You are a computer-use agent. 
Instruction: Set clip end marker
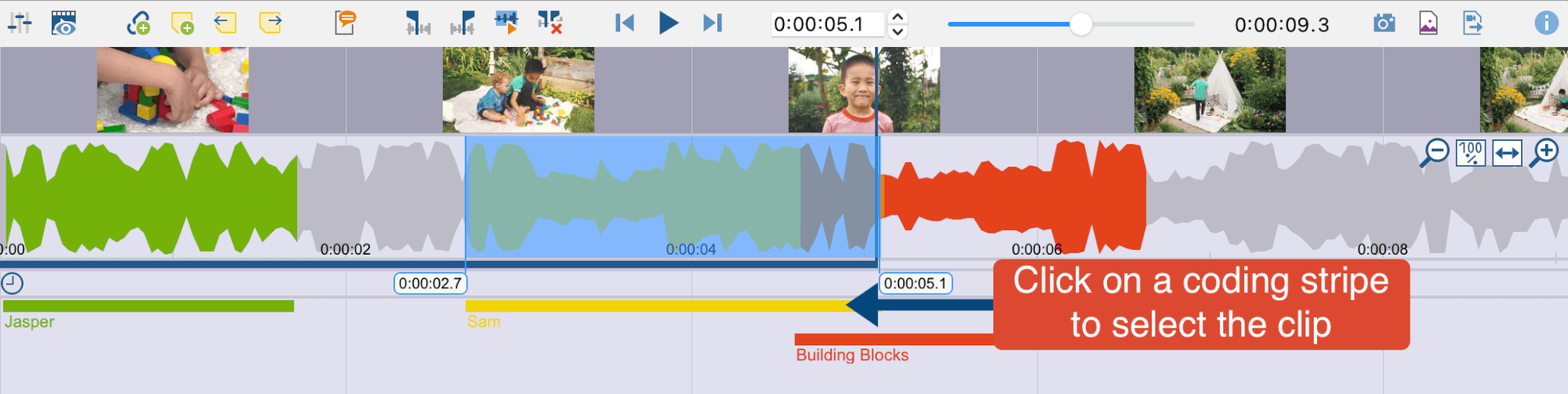(463, 23)
